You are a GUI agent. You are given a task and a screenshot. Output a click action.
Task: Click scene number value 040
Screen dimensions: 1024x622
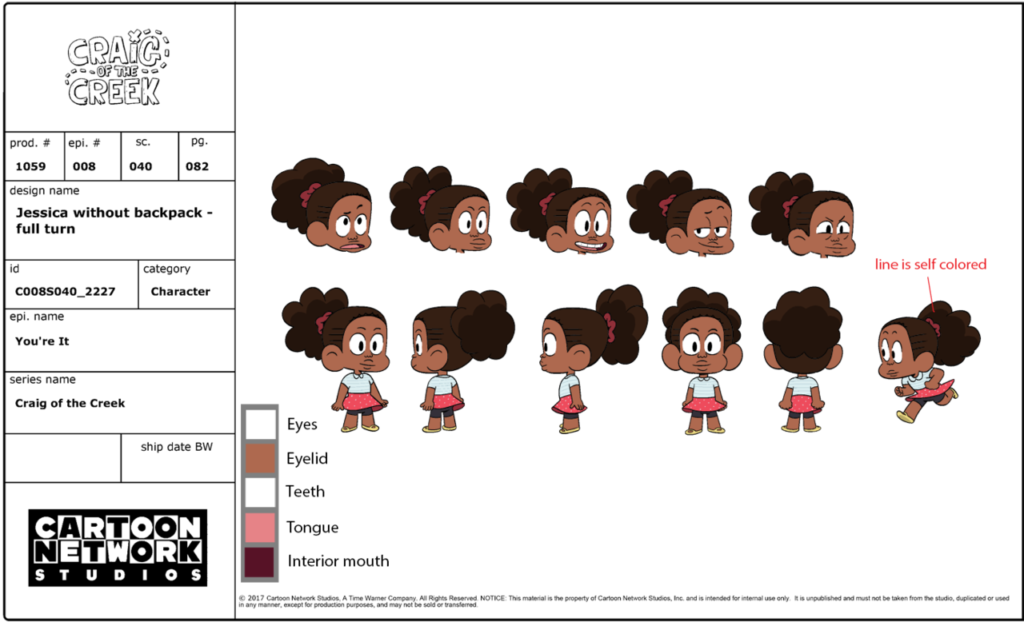140,166
